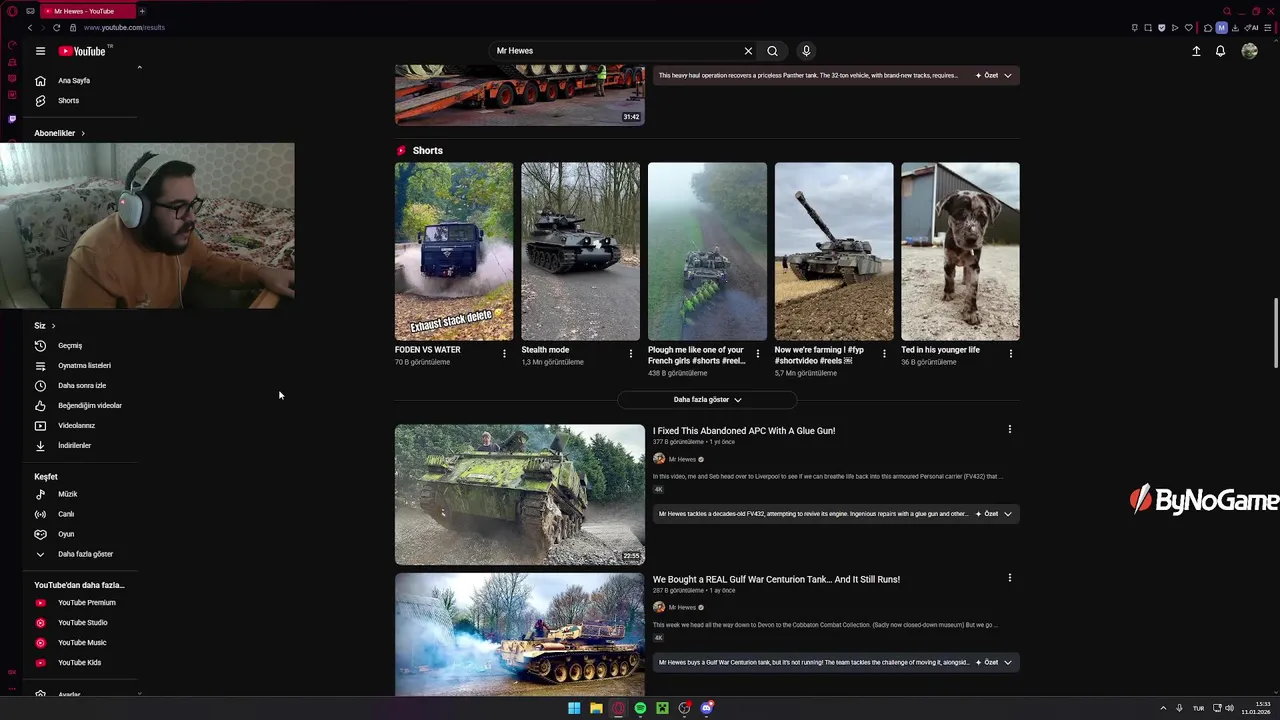Image resolution: width=1280 pixels, height=720 pixels.
Task: Click the page vertical scrollbar thumb
Action: point(1275,333)
